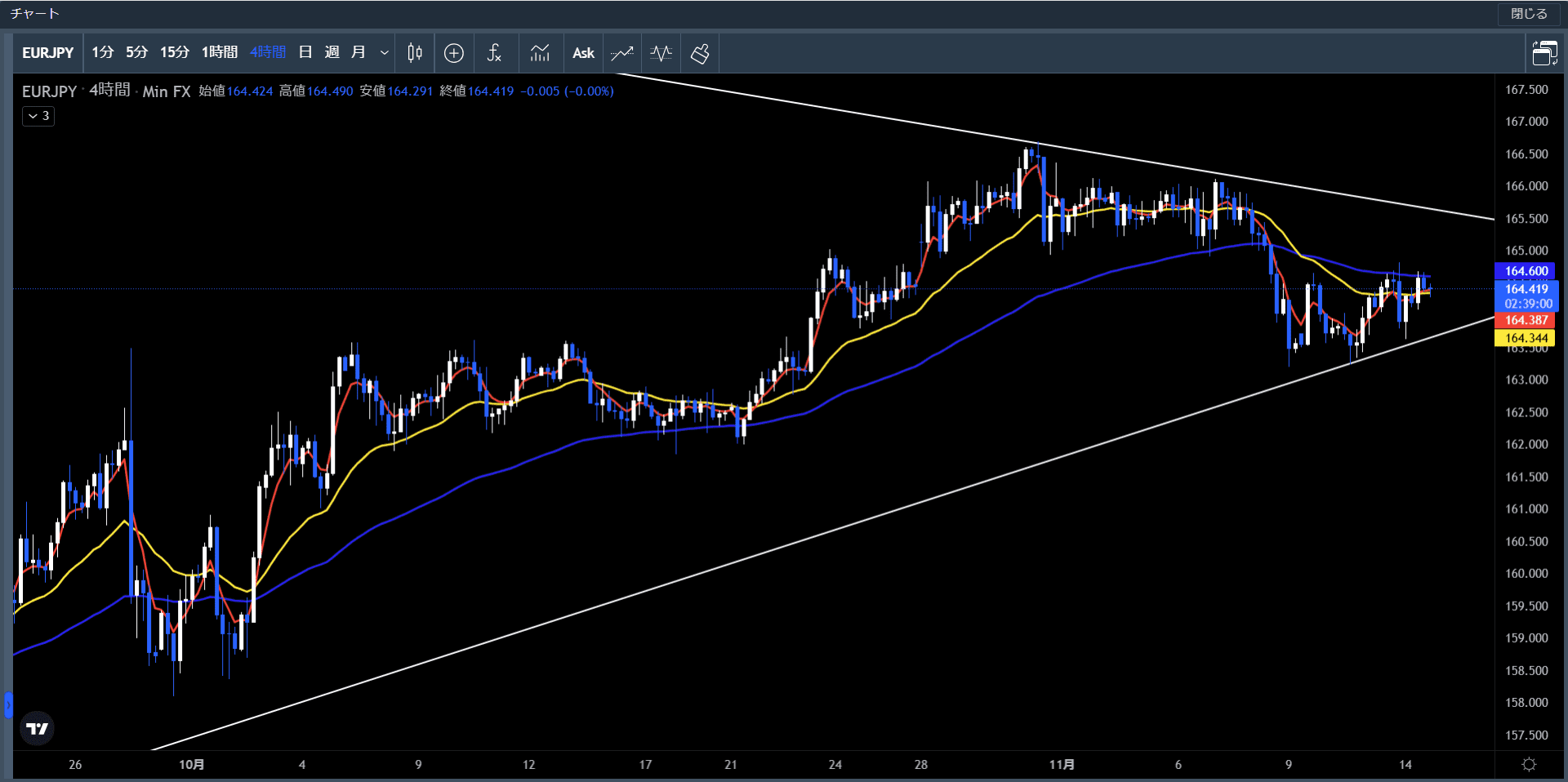The height and width of the screenshot is (782, 1568).
Task: Click the 11月 date axis label
Action: pyautogui.click(x=1062, y=765)
